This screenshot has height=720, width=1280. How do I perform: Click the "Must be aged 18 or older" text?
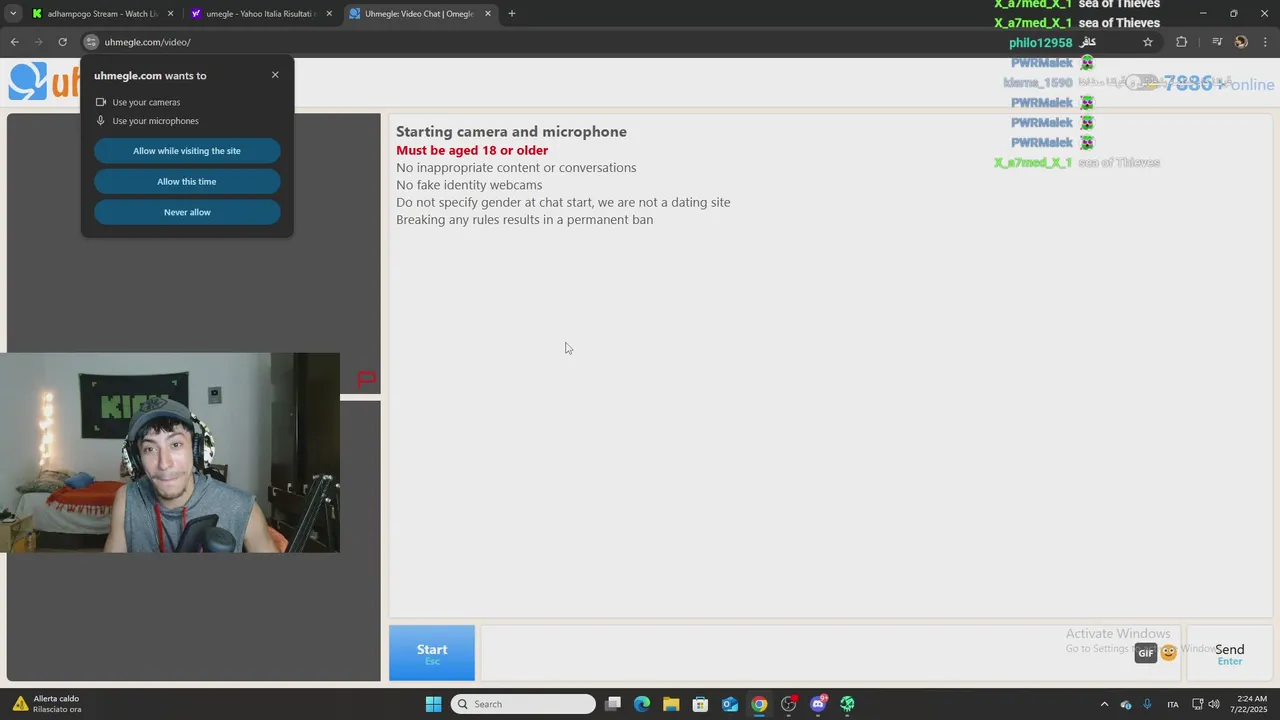(472, 150)
